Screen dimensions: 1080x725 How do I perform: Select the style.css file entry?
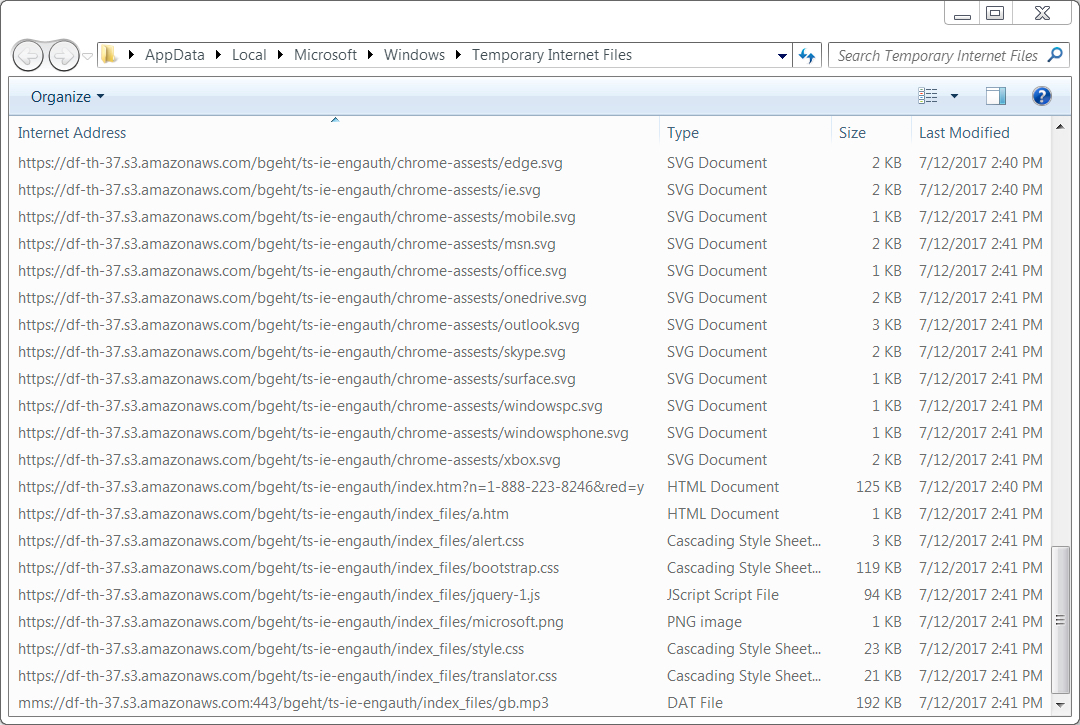point(530,649)
